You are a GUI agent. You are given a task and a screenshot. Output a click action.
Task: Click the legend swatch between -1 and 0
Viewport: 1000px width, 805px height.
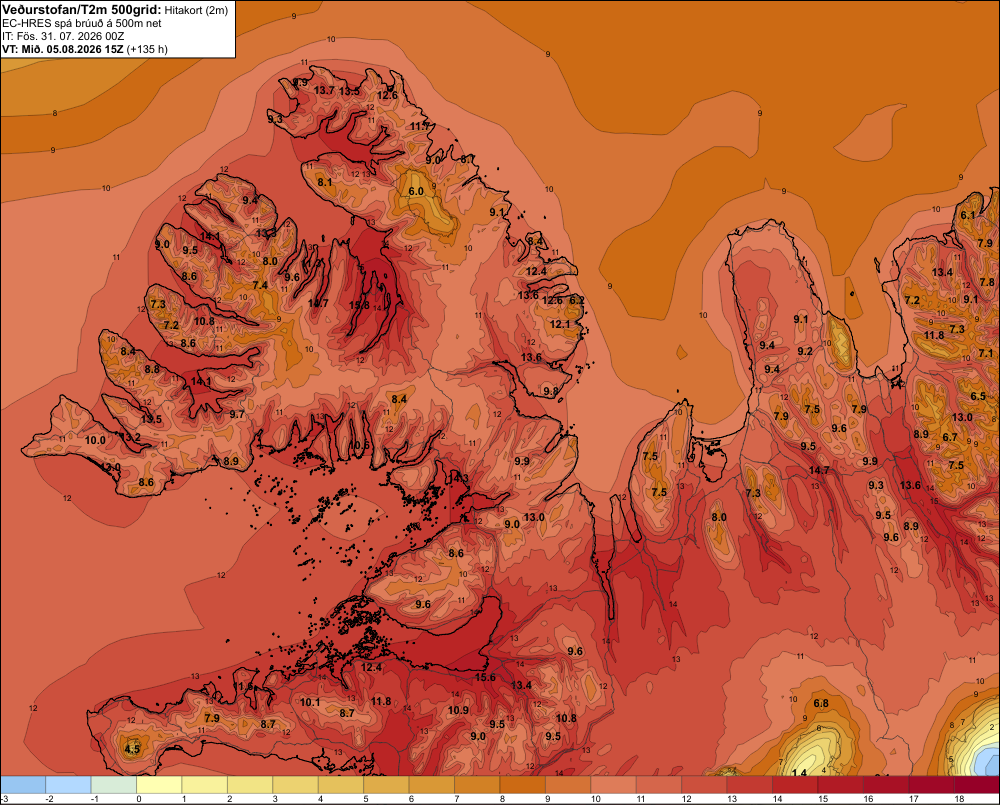[x=115, y=785]
